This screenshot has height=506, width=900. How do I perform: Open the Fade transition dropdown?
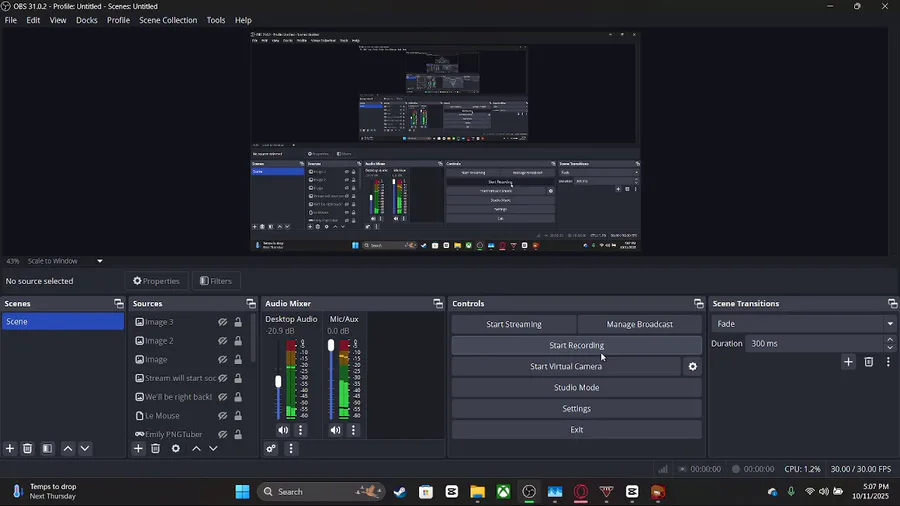[x=804, y=324]
